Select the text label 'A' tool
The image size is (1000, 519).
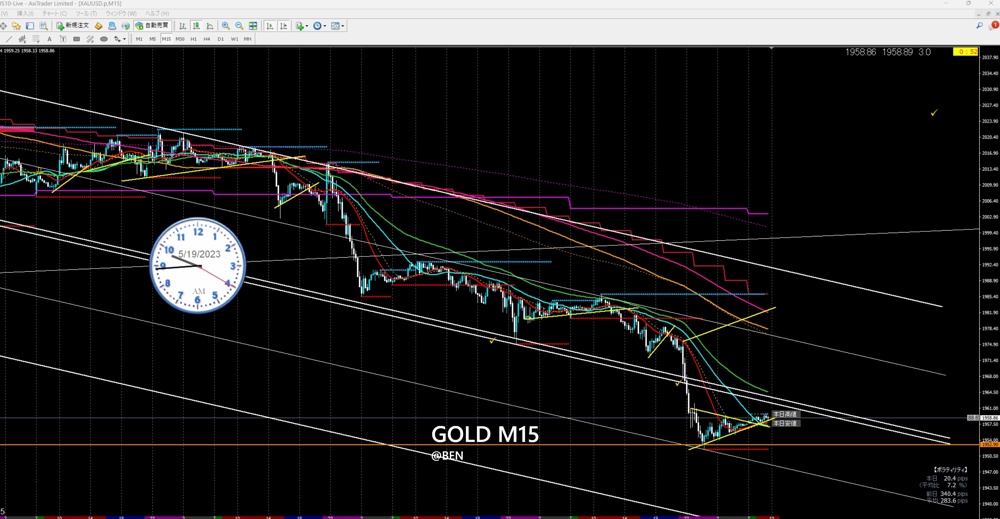[x=49, y=39]
